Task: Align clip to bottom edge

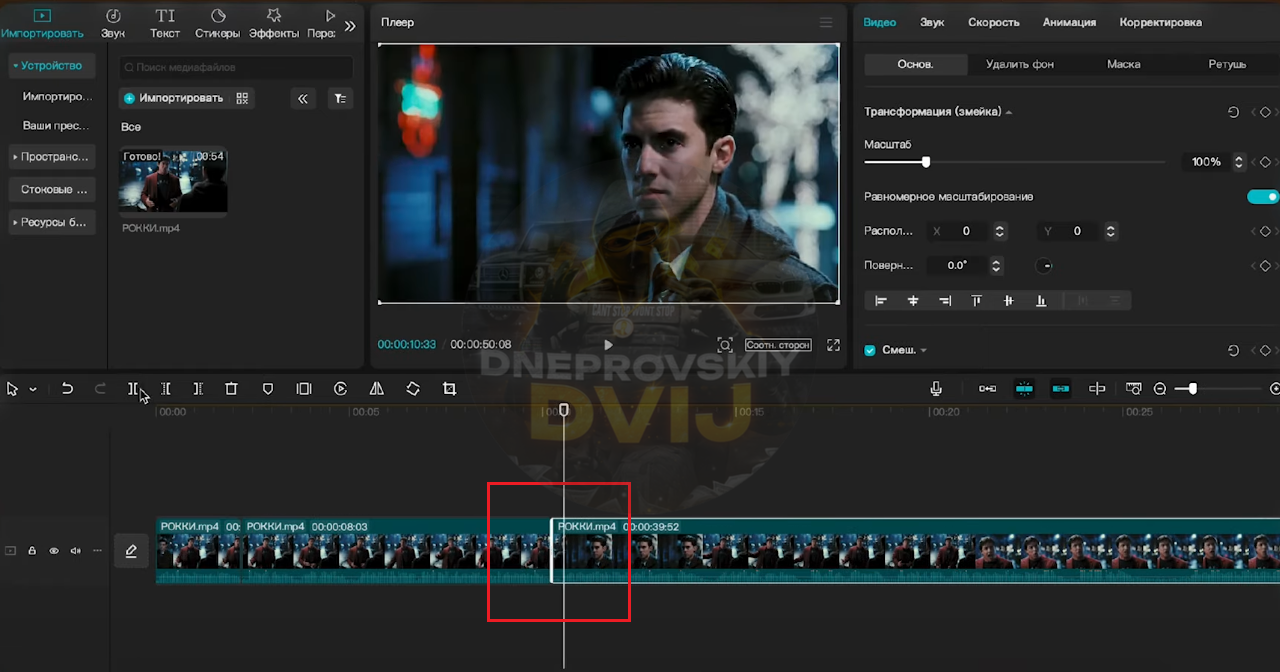Action: (1041, 300)
